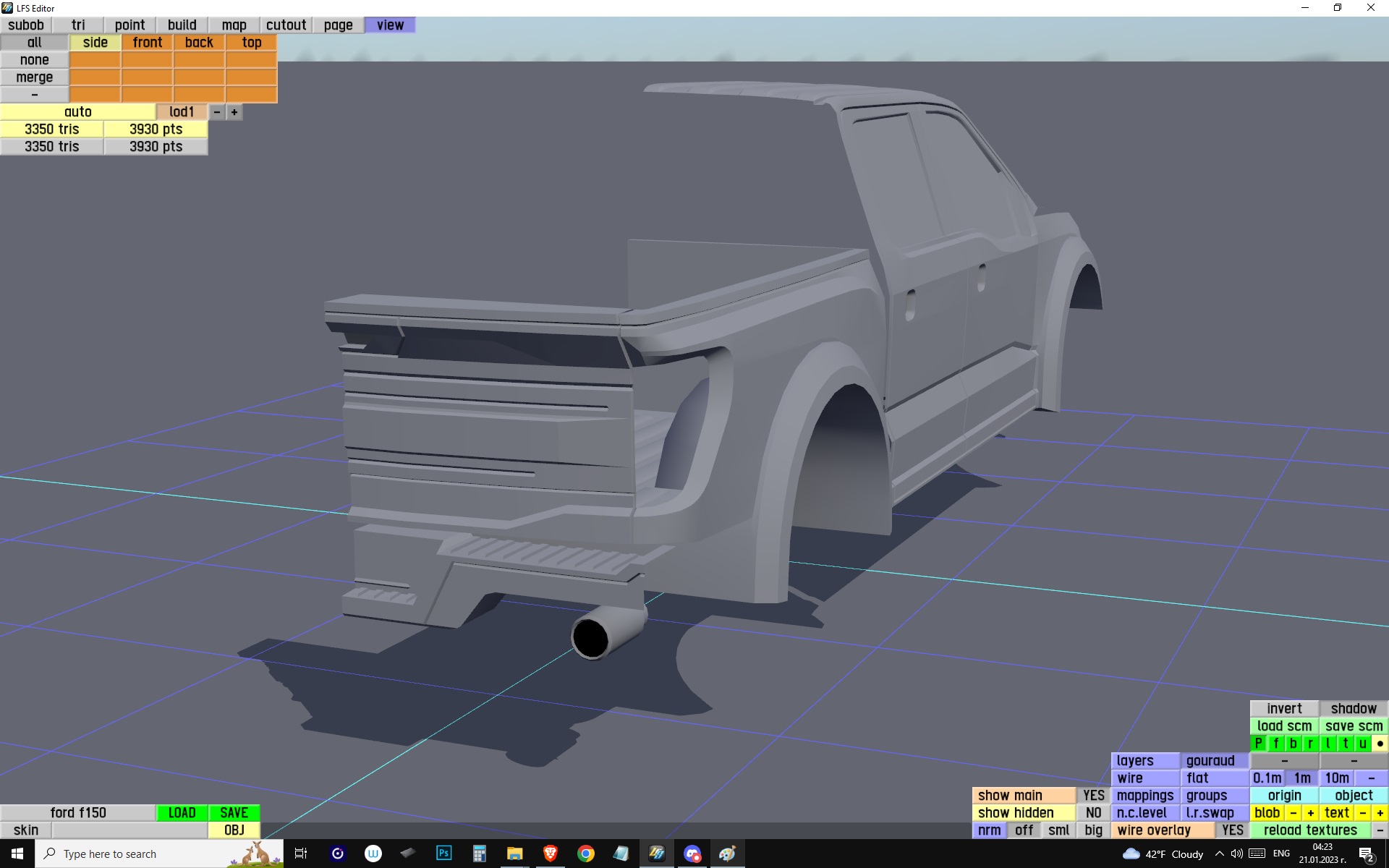Viewport: 1389px width, 868px height.
Task: Click the black dot button beside 'u'
Action: [x=1380, y=743]
